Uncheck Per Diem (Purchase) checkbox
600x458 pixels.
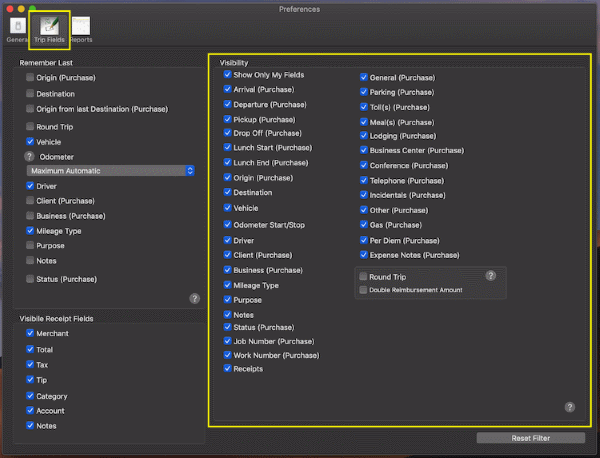click(x=363, y=240)
